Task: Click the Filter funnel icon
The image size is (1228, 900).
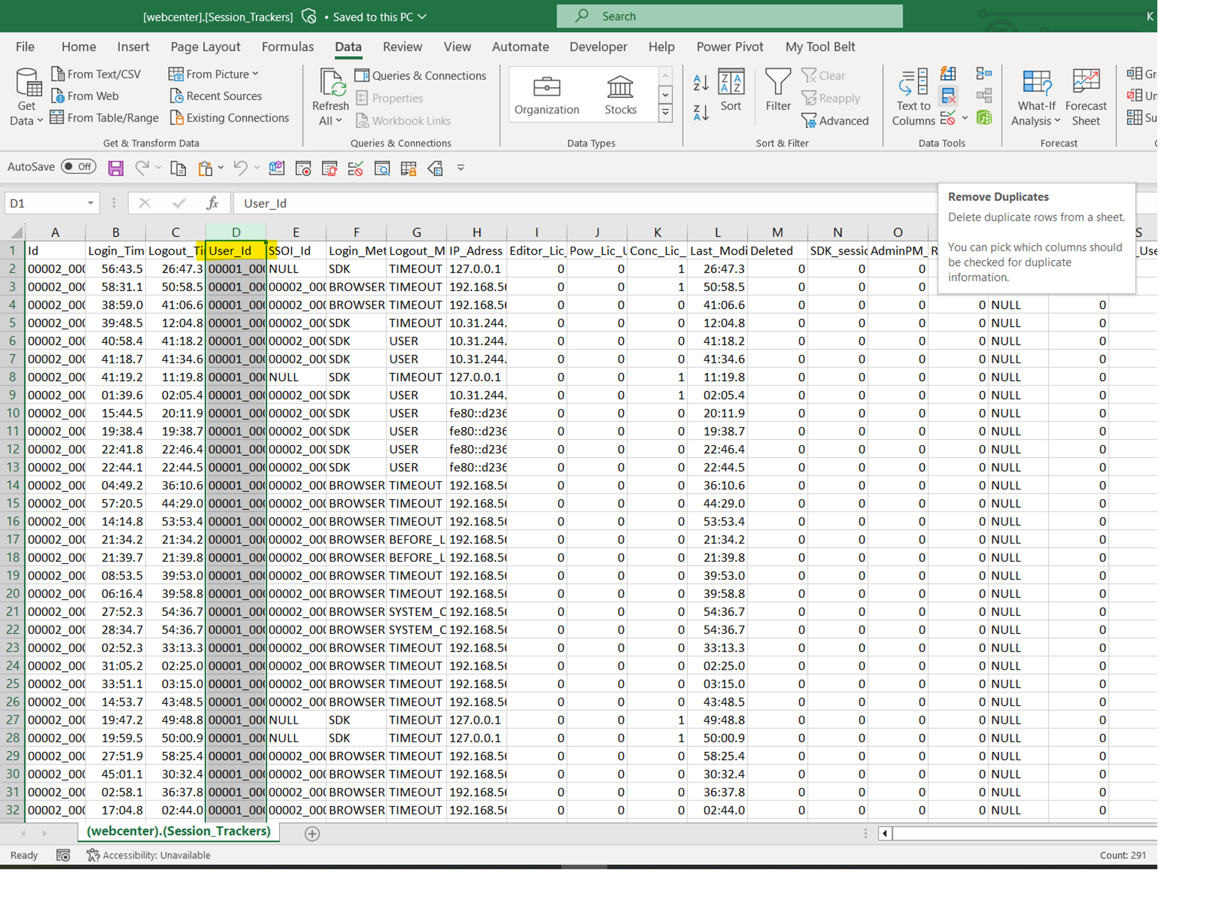Action: pyautogui.click(x=777, y=90)
